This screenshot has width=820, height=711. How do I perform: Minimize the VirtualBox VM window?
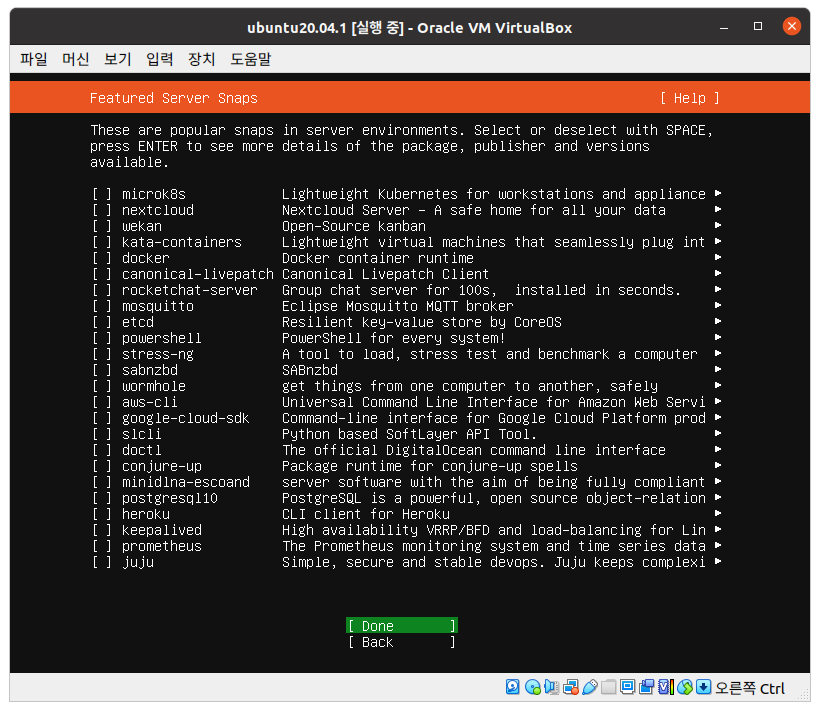724,27
